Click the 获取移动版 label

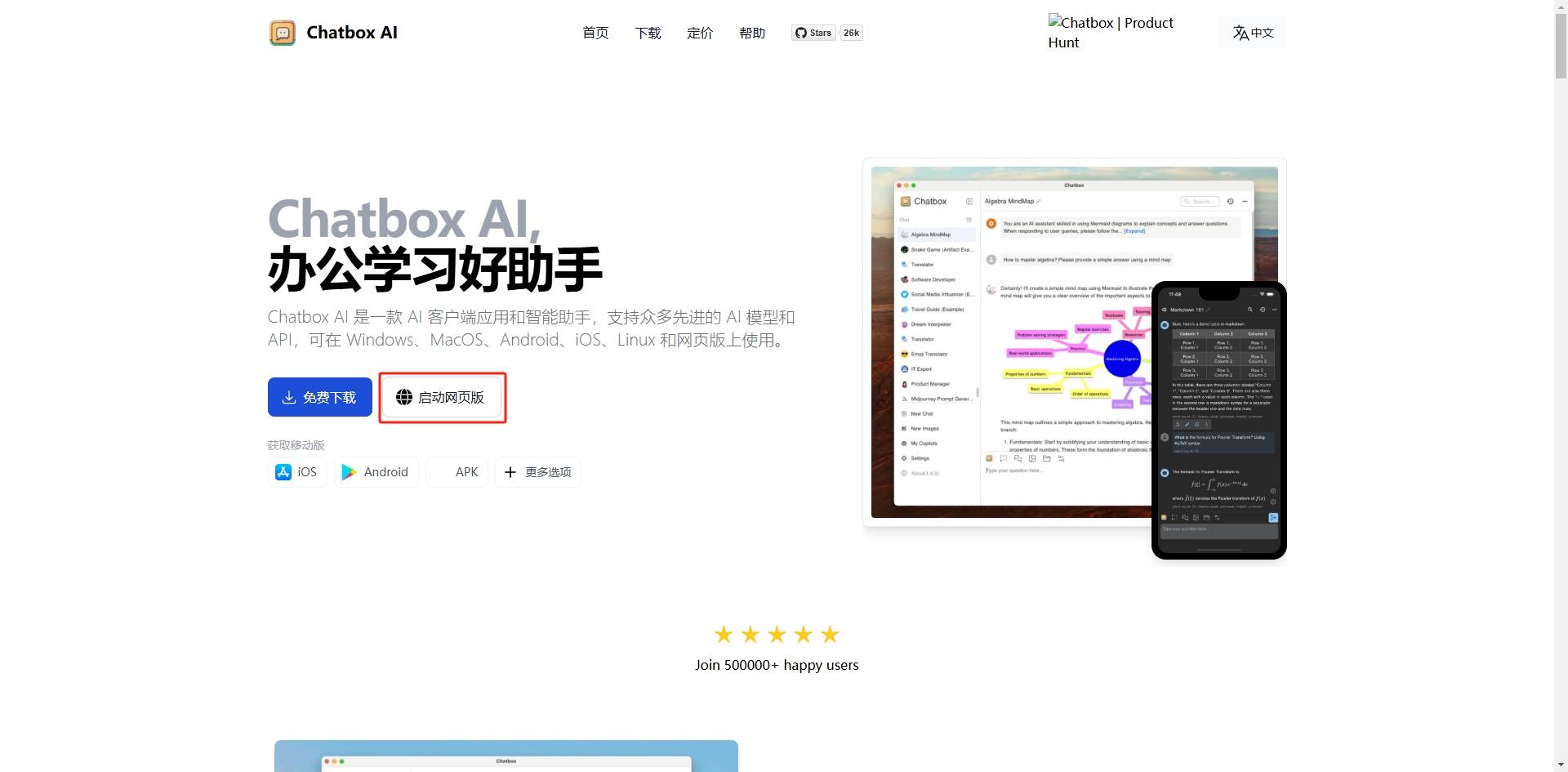click(296, 445)
